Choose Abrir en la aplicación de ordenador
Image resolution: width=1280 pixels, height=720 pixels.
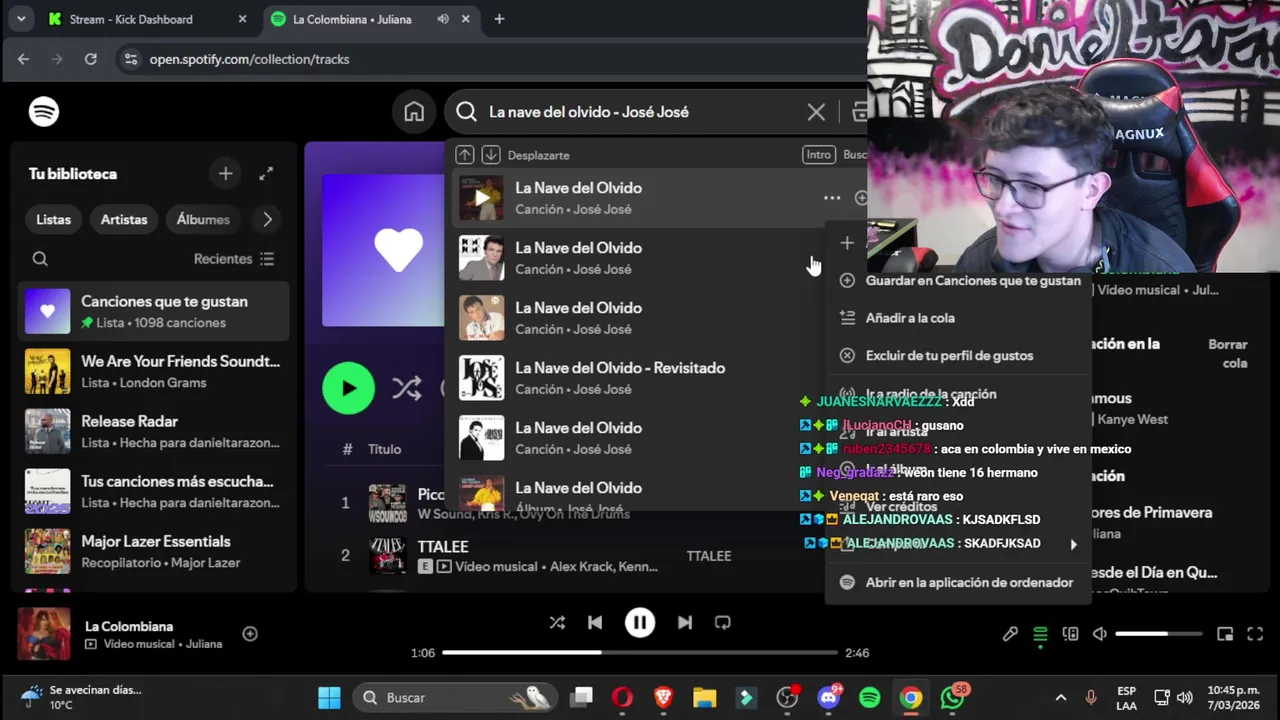pos(959,582)
